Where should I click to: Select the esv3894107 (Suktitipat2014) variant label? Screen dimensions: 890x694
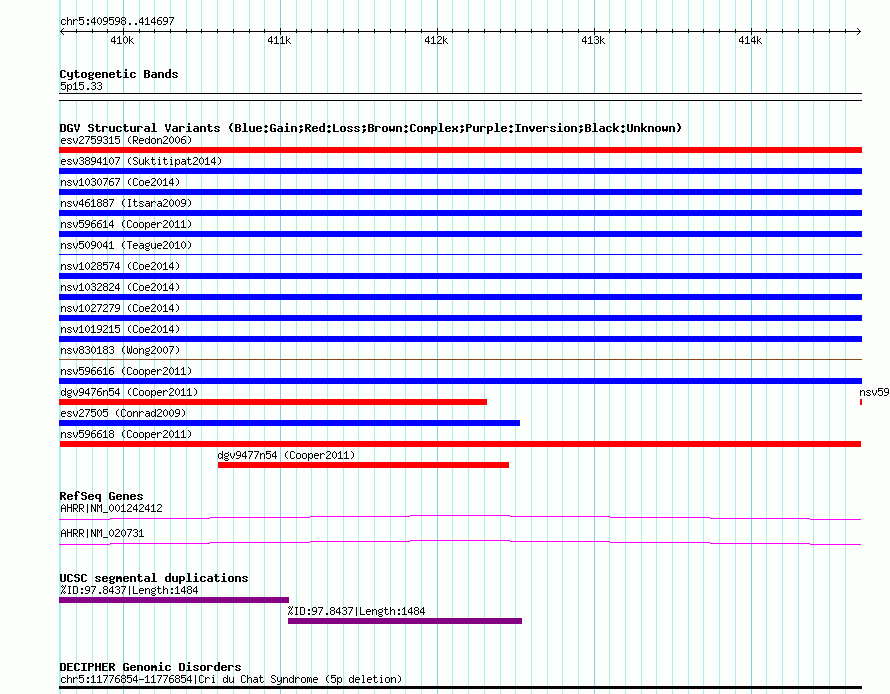click(141, 161)
